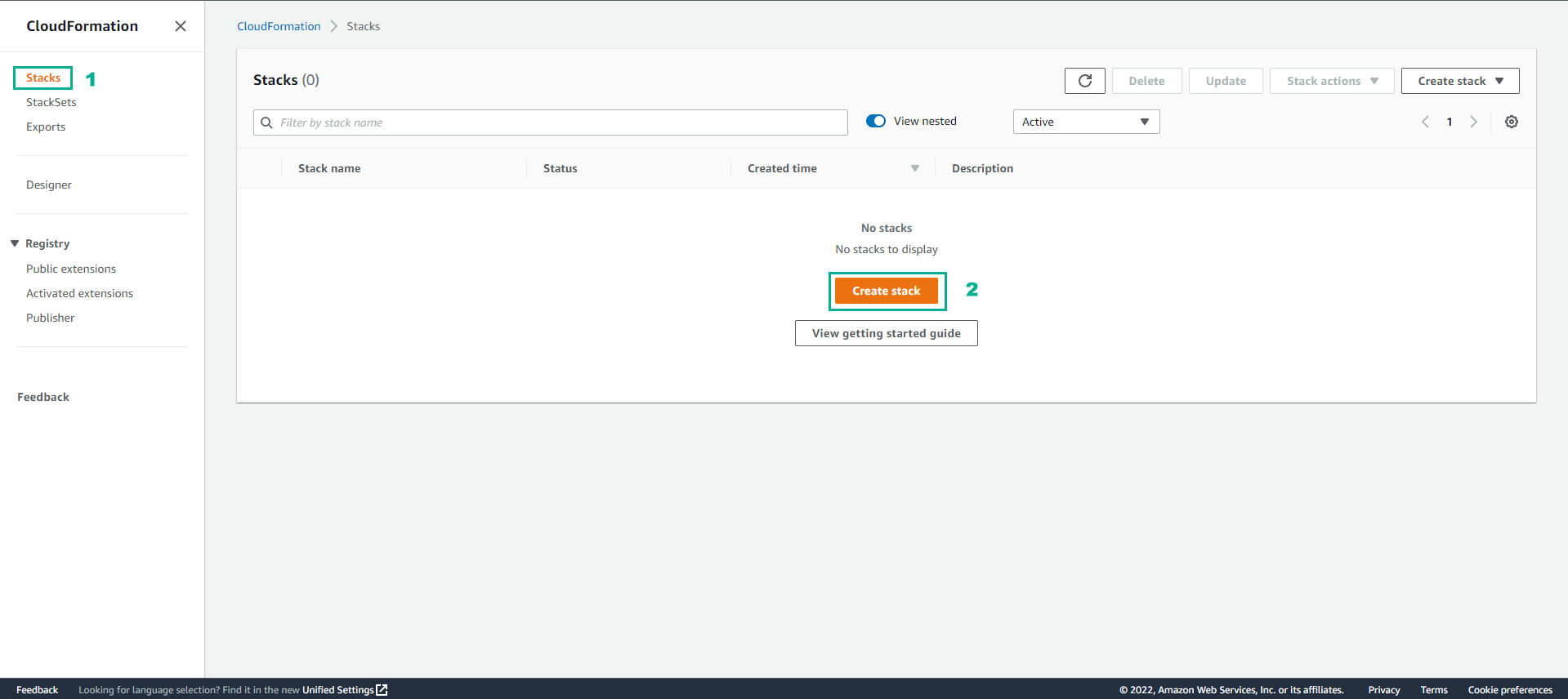Click the Delete button

point(1146,81)
